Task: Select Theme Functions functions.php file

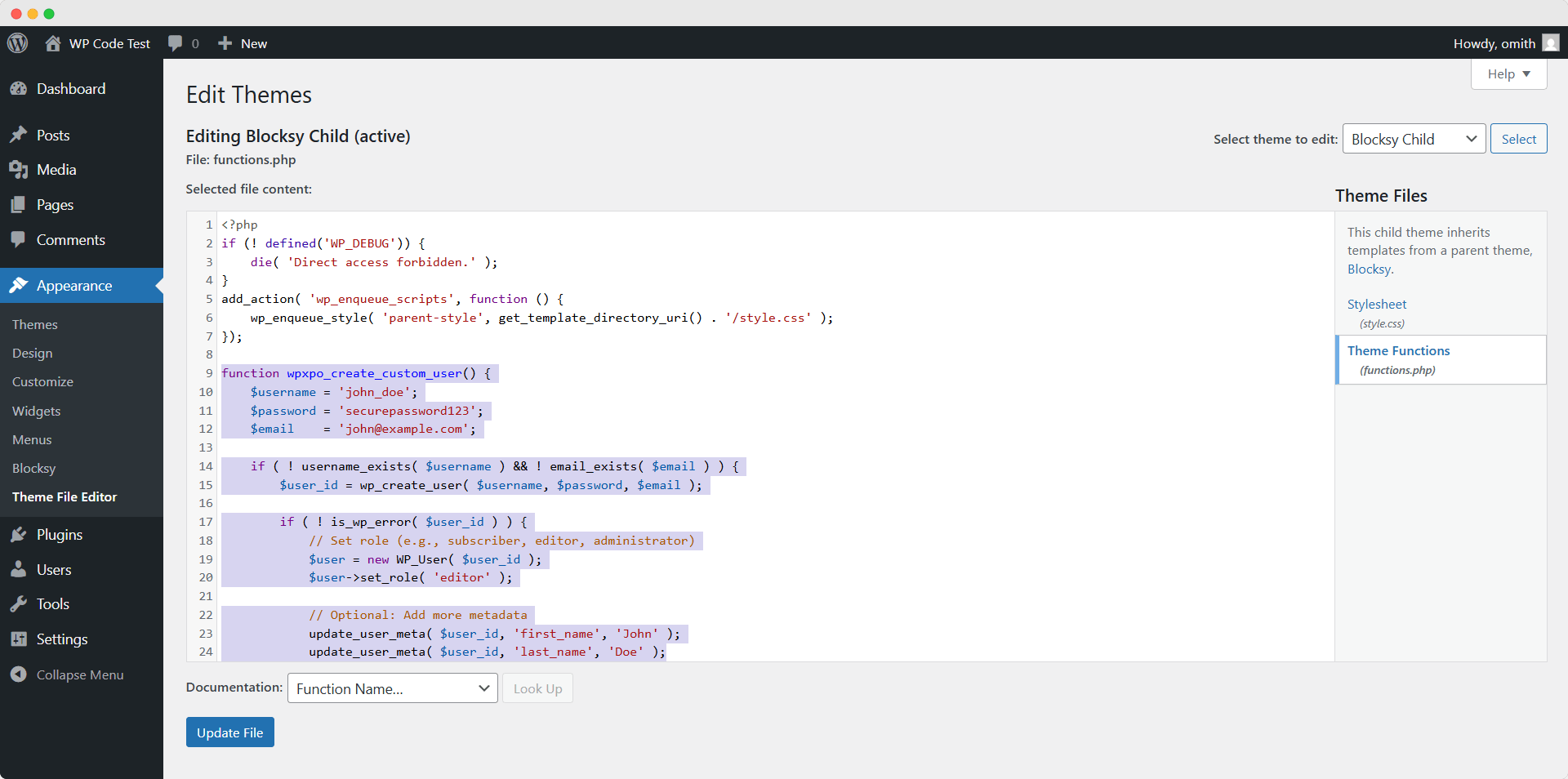Action: [x=1441, y=359]
